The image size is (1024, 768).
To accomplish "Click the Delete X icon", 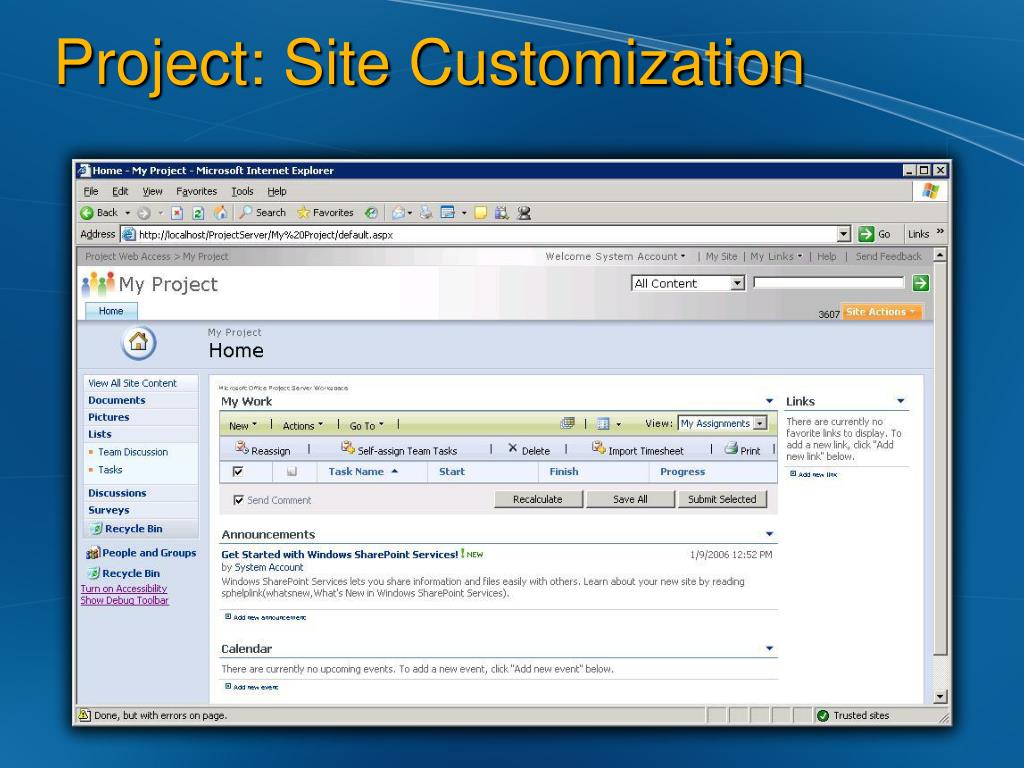I will 513,449.
